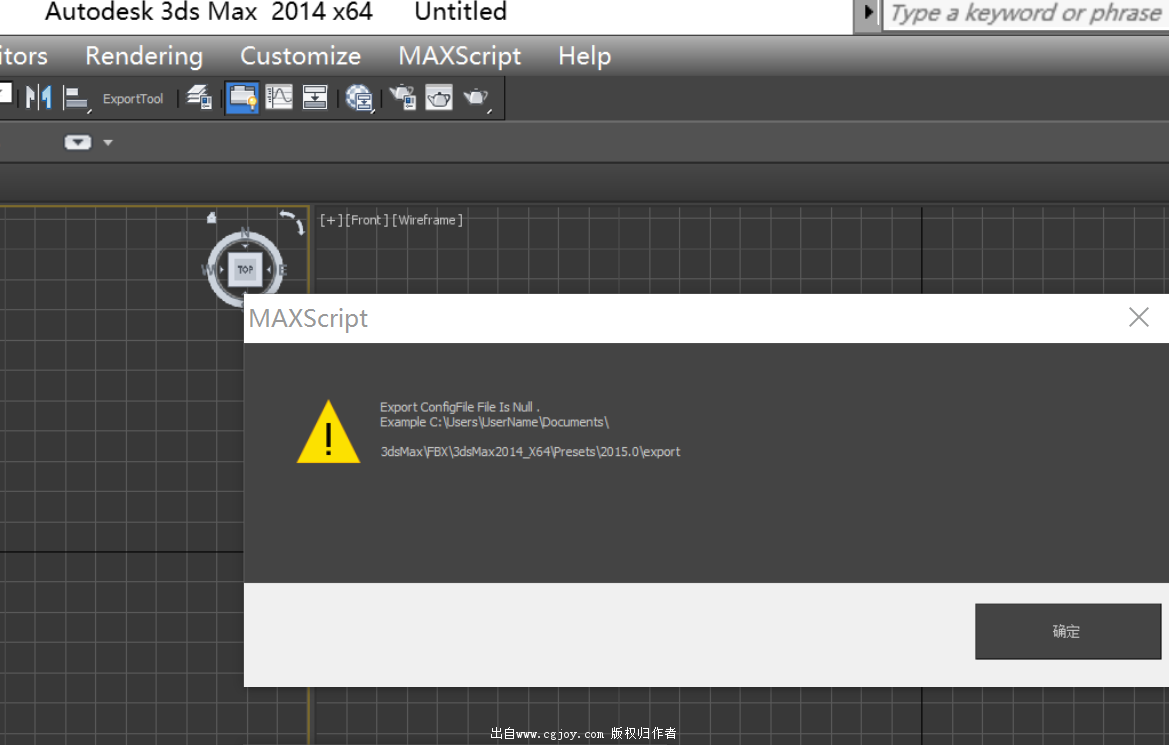Toggle the Graphite ribbon icon

click(x=242, y=98)
